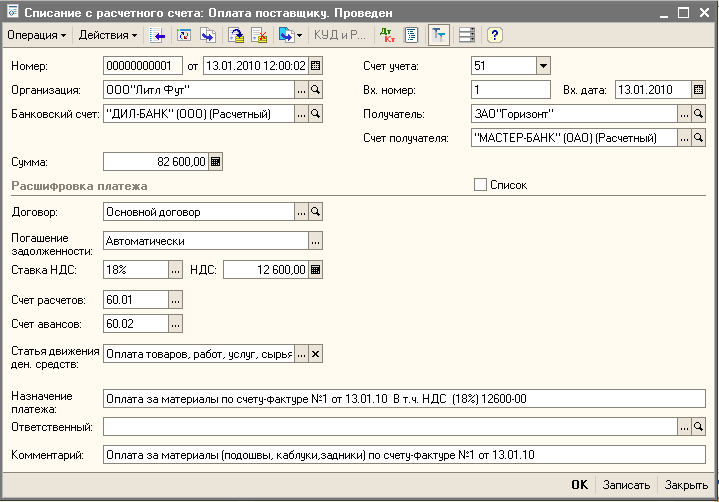Click the Записать button
This screenshot has width=719, height=502.
pyautogui.click(x=626, y=485)
